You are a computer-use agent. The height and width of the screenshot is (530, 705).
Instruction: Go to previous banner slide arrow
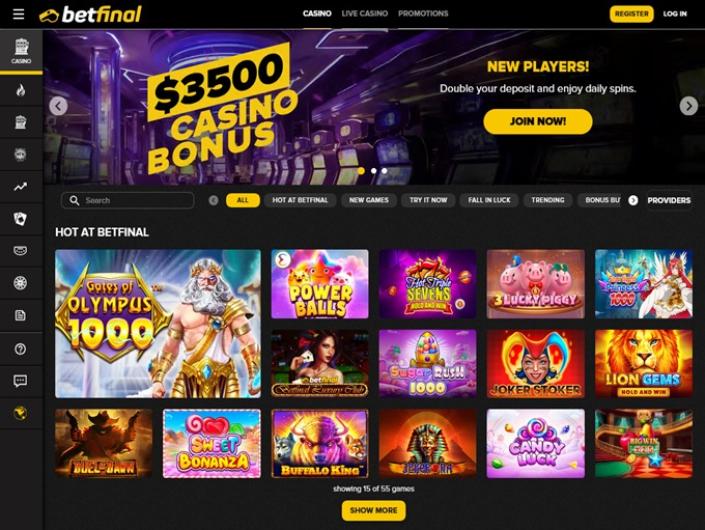58,106
